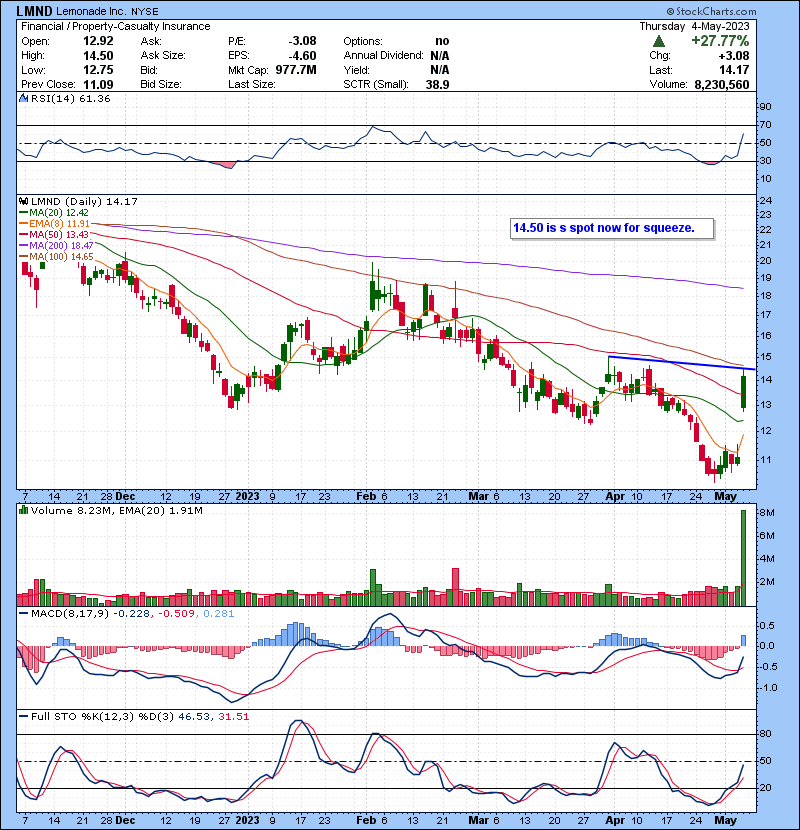Click the MACD signal value -0.509
The width and height of the screenshot is (800, 830).
[x=176, y=614]
